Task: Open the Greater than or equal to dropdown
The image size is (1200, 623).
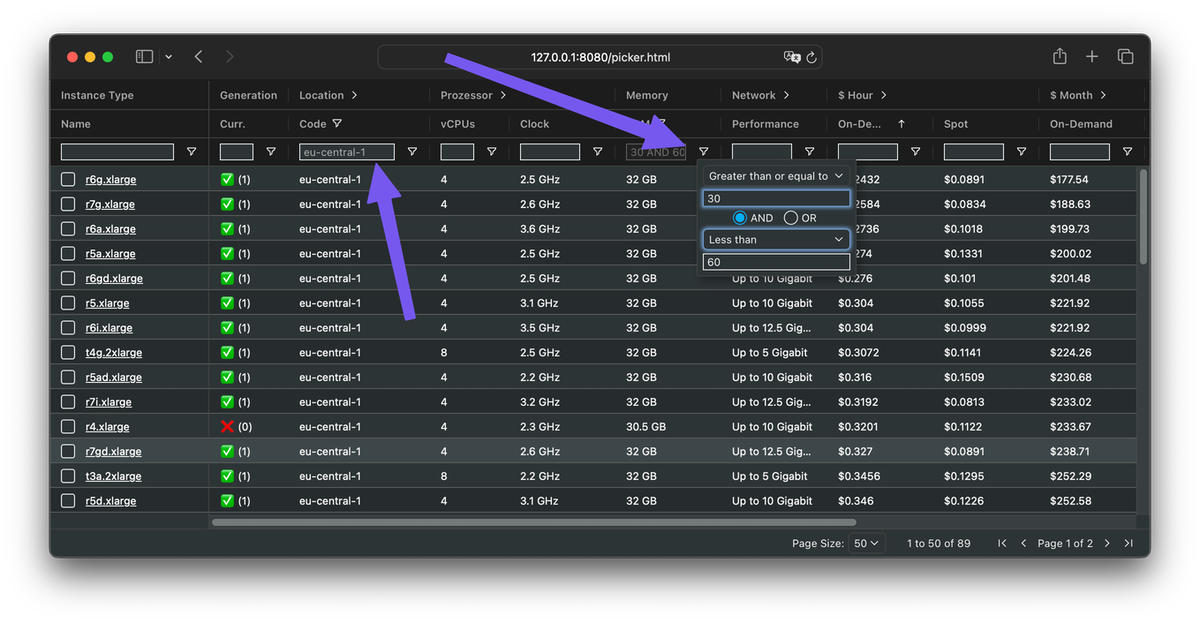Action: (776, 174)
